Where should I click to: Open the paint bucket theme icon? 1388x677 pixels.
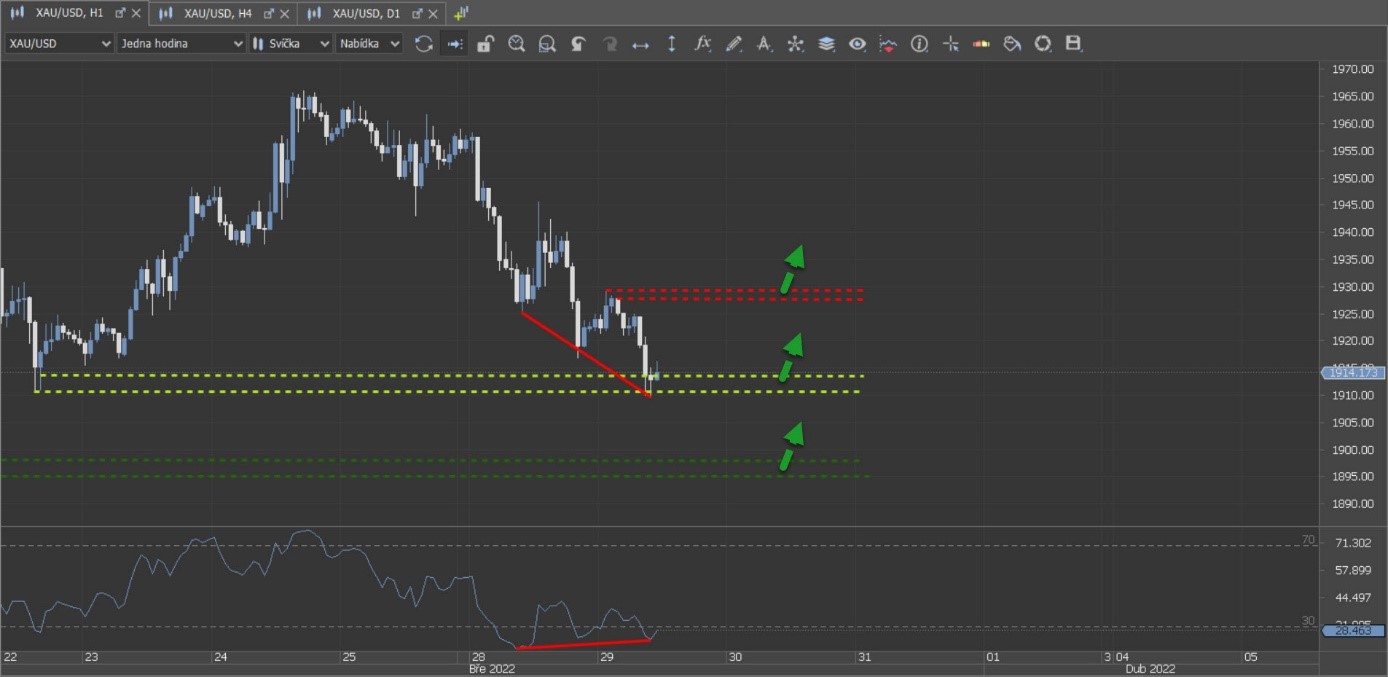[x=1012, y=44]
